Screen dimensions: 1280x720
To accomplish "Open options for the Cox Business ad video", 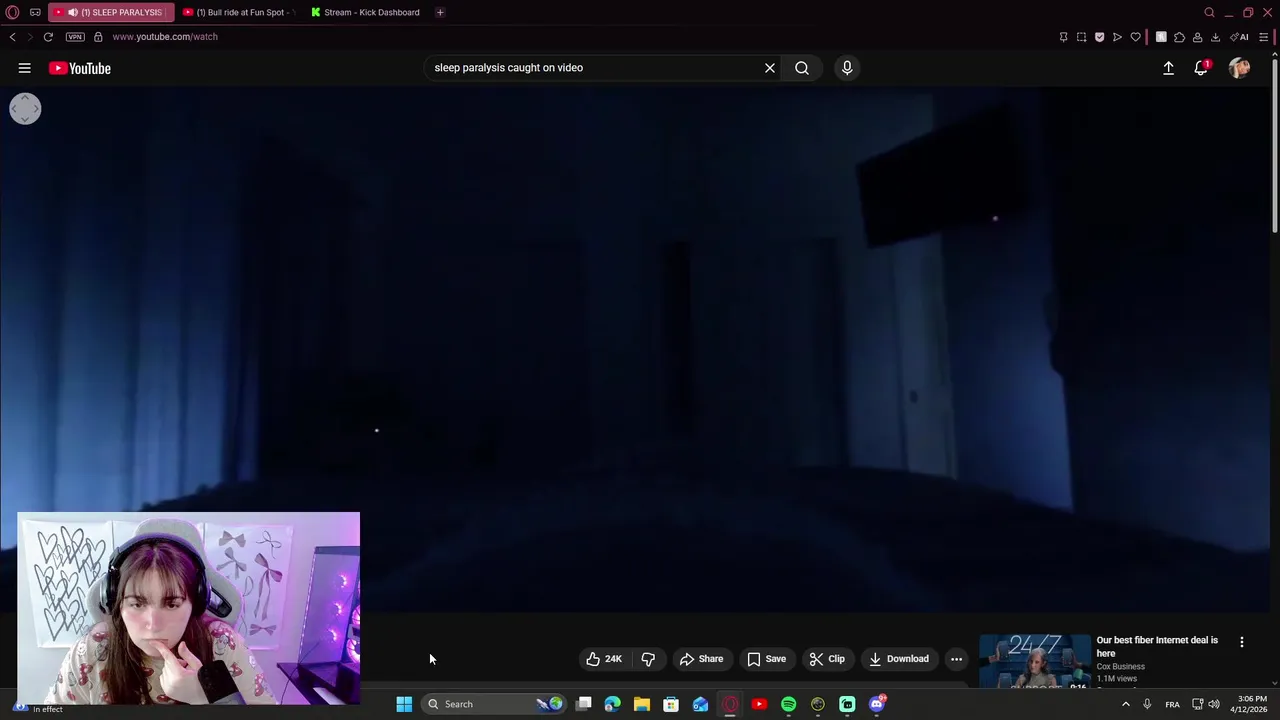I will (x=1242, y=642).
